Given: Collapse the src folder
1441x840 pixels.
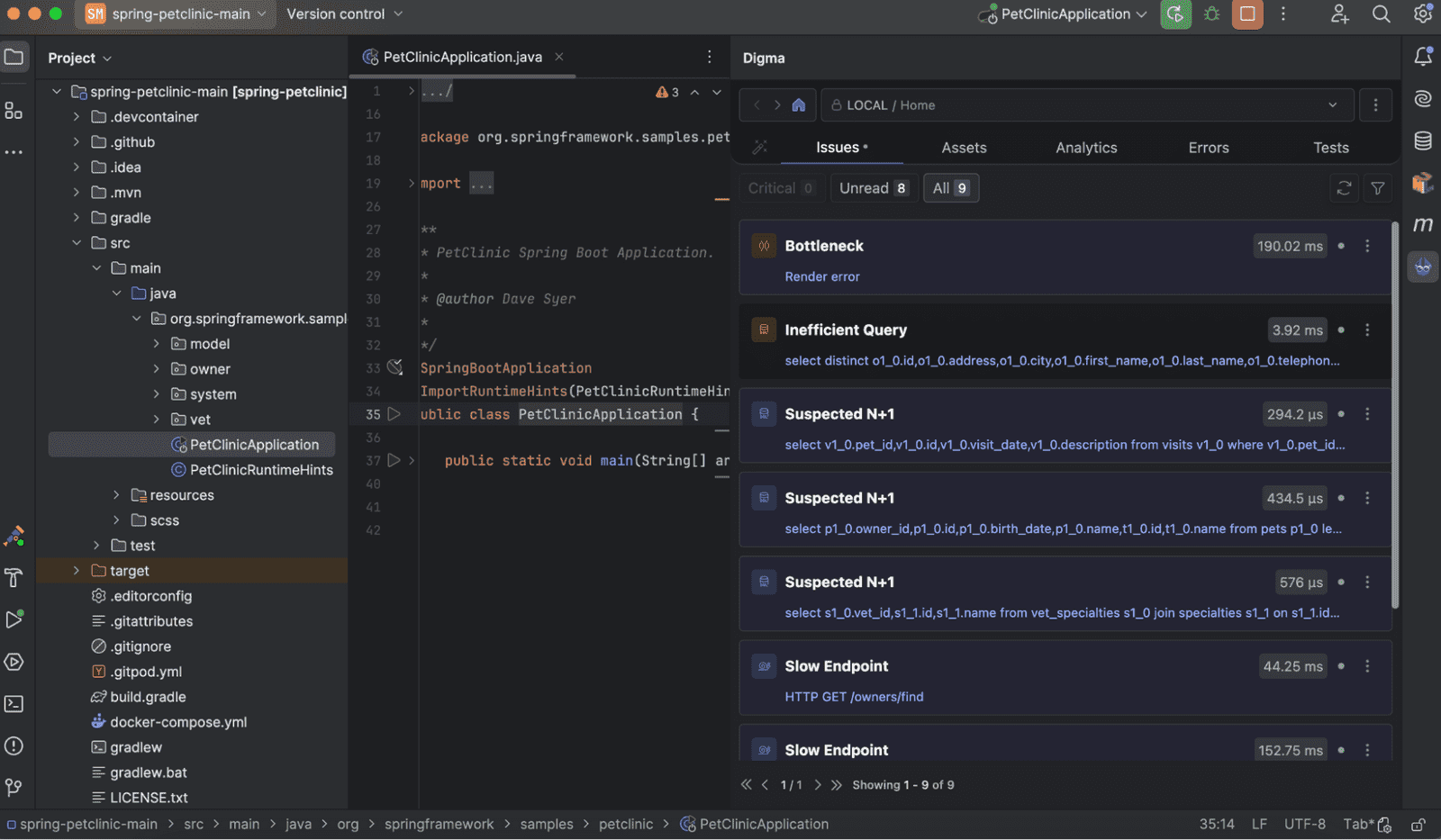Looking at the screenshot, I should [77, 243].
